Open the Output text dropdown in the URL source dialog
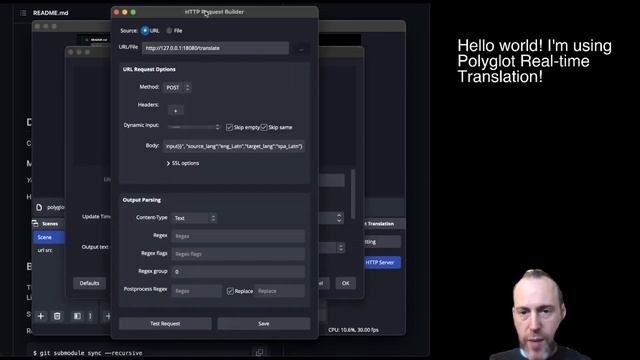This screenshot has height=360, width=640. point(340,247)
